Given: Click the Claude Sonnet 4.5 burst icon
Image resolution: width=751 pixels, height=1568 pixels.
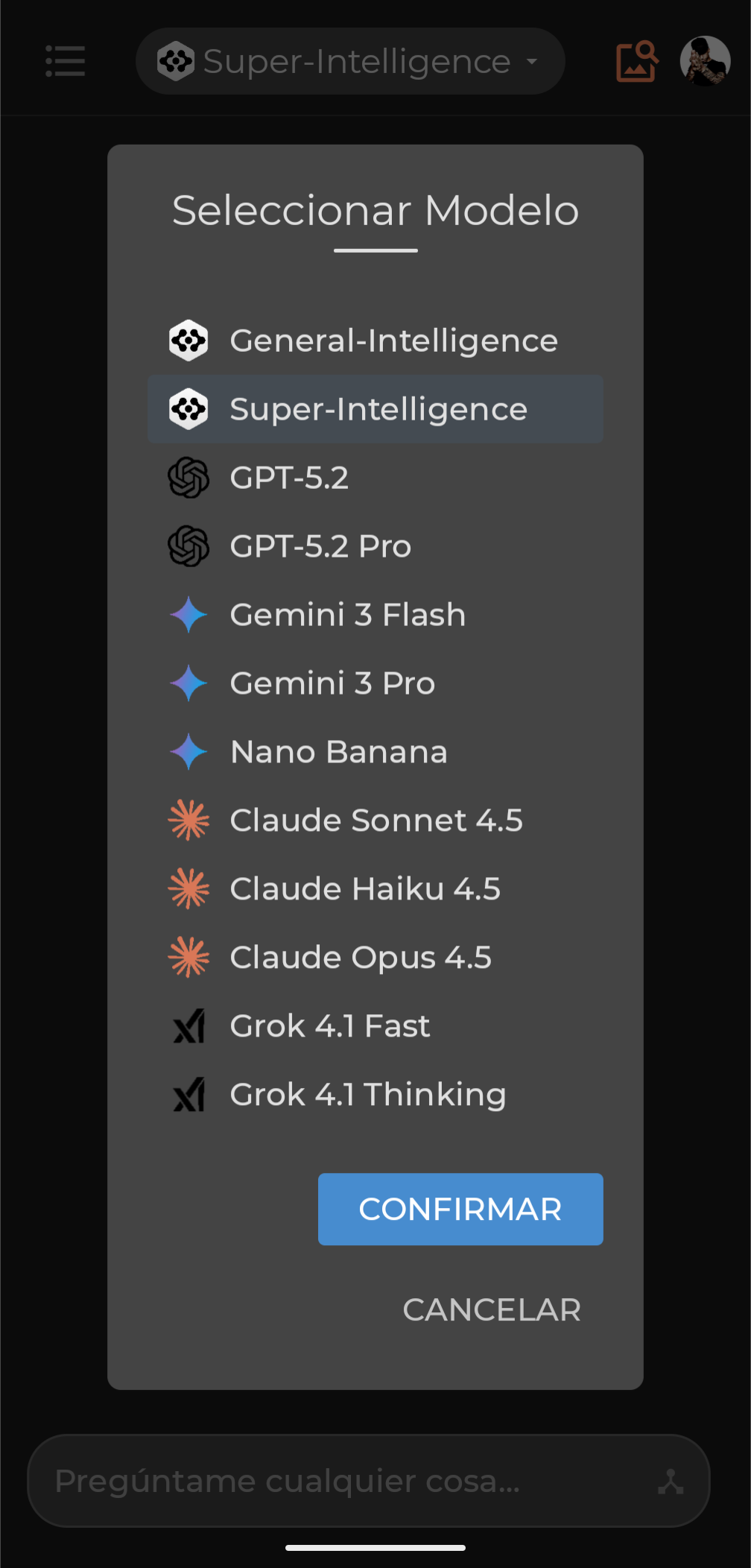Looking at the screenshot, I should click(x=188, y=821).
